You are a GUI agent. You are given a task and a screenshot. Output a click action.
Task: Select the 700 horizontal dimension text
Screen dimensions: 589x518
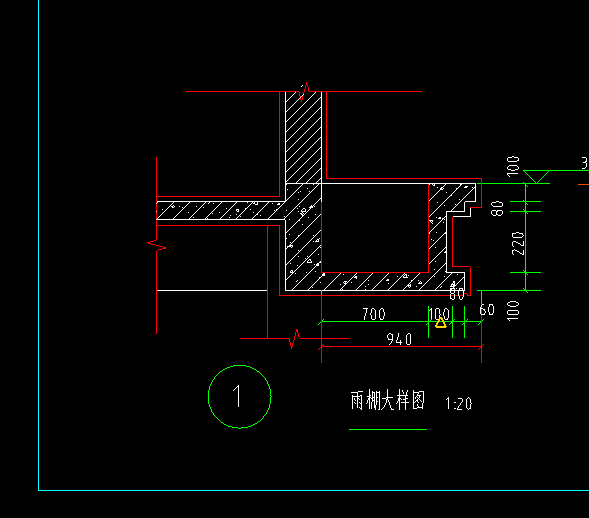[374, 314]
